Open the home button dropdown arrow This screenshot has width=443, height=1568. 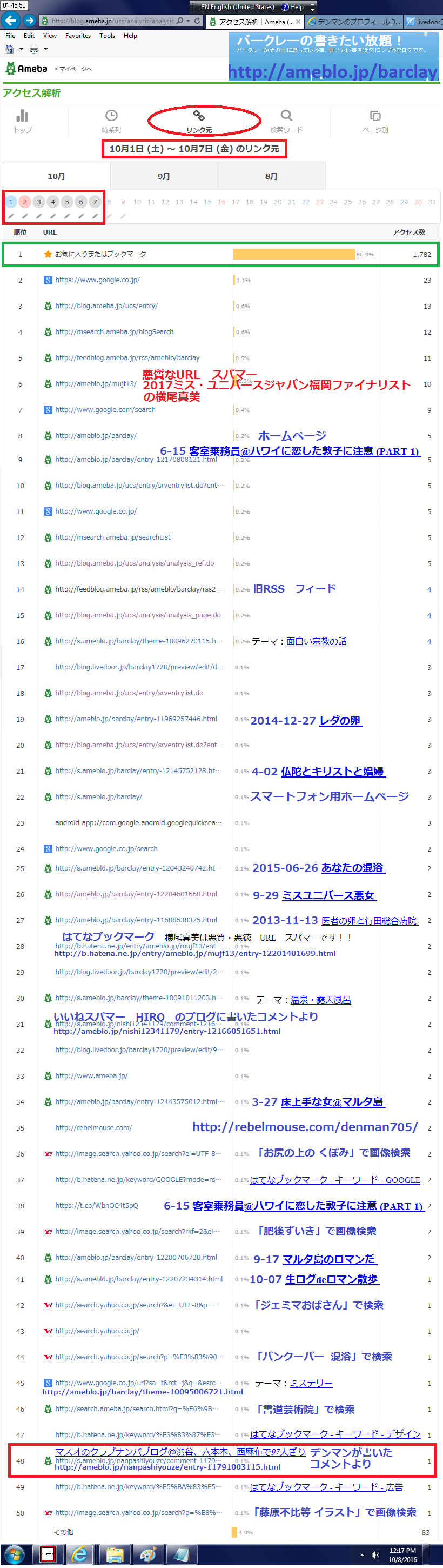point(21,49)
